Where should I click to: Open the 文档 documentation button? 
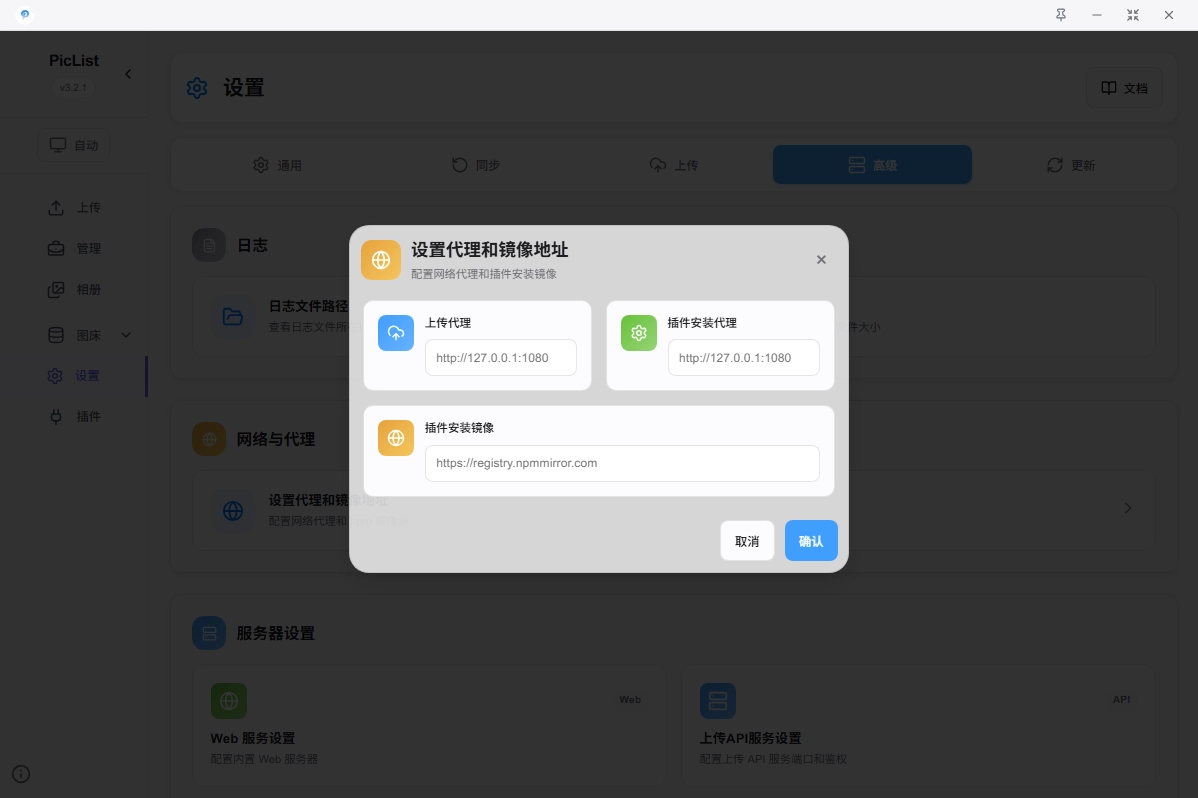point(1125,88)
